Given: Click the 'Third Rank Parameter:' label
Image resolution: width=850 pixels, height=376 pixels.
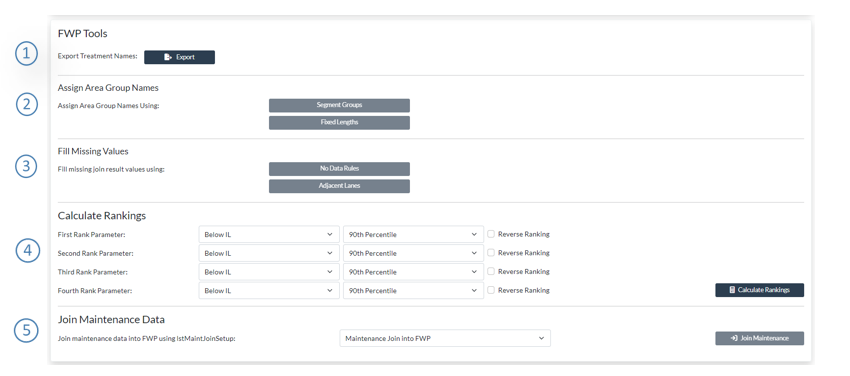Looking at the screenshot, I should [x=93, y=272].
